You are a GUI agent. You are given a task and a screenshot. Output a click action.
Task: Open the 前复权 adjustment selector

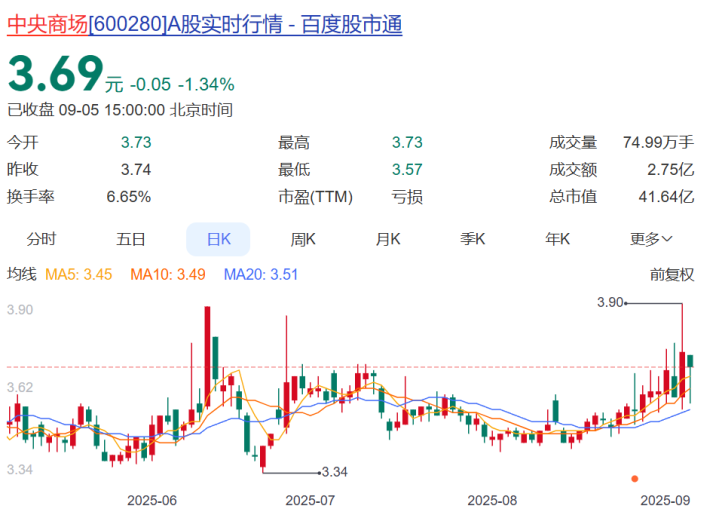[x=672, y=275]
